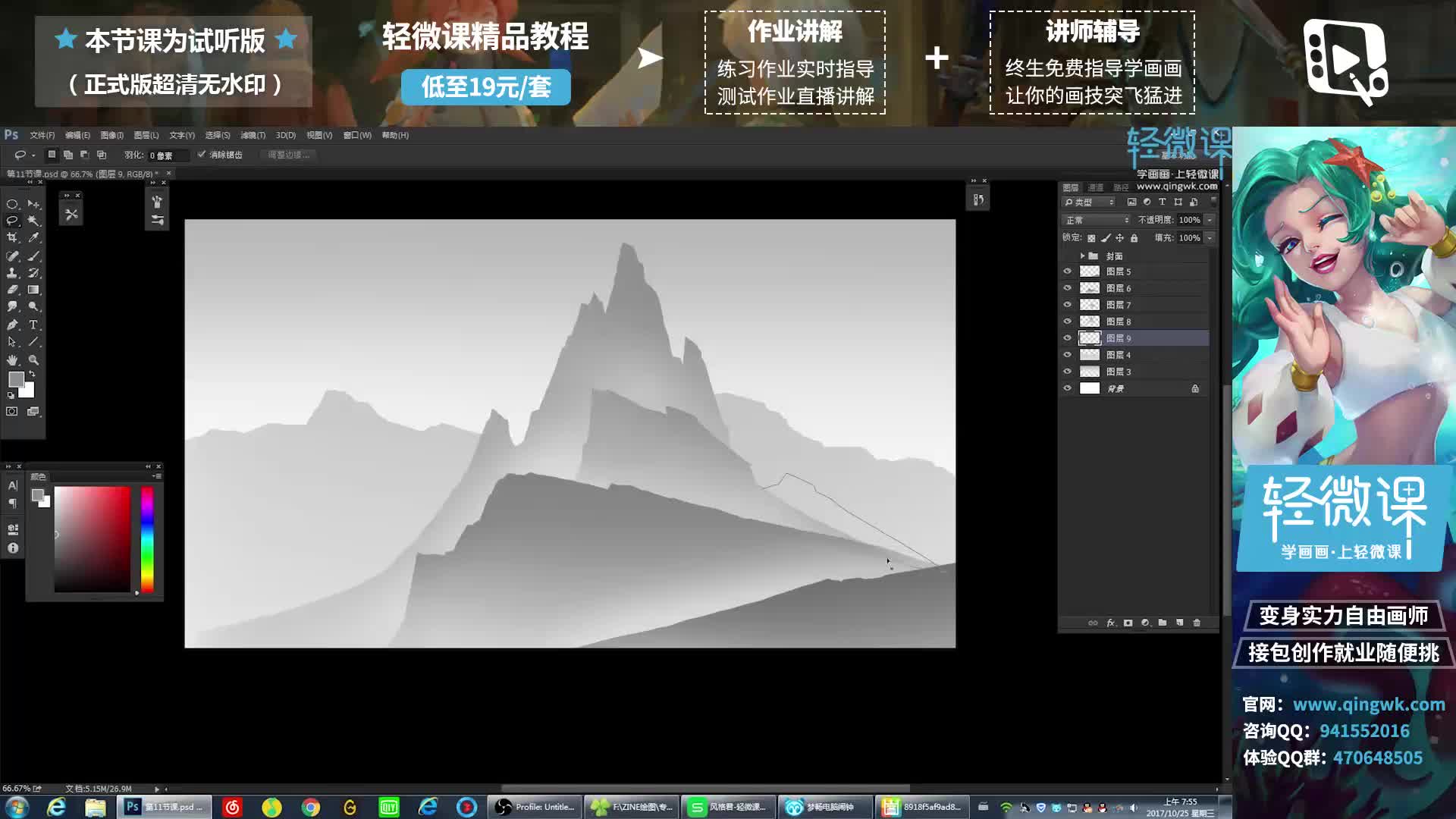Open the color panel options menu

(156, 476)
